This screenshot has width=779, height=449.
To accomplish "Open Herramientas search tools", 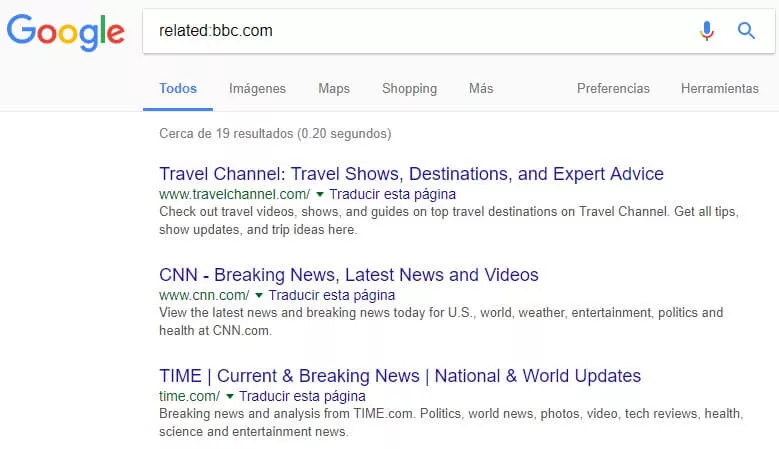I will 719,88.
